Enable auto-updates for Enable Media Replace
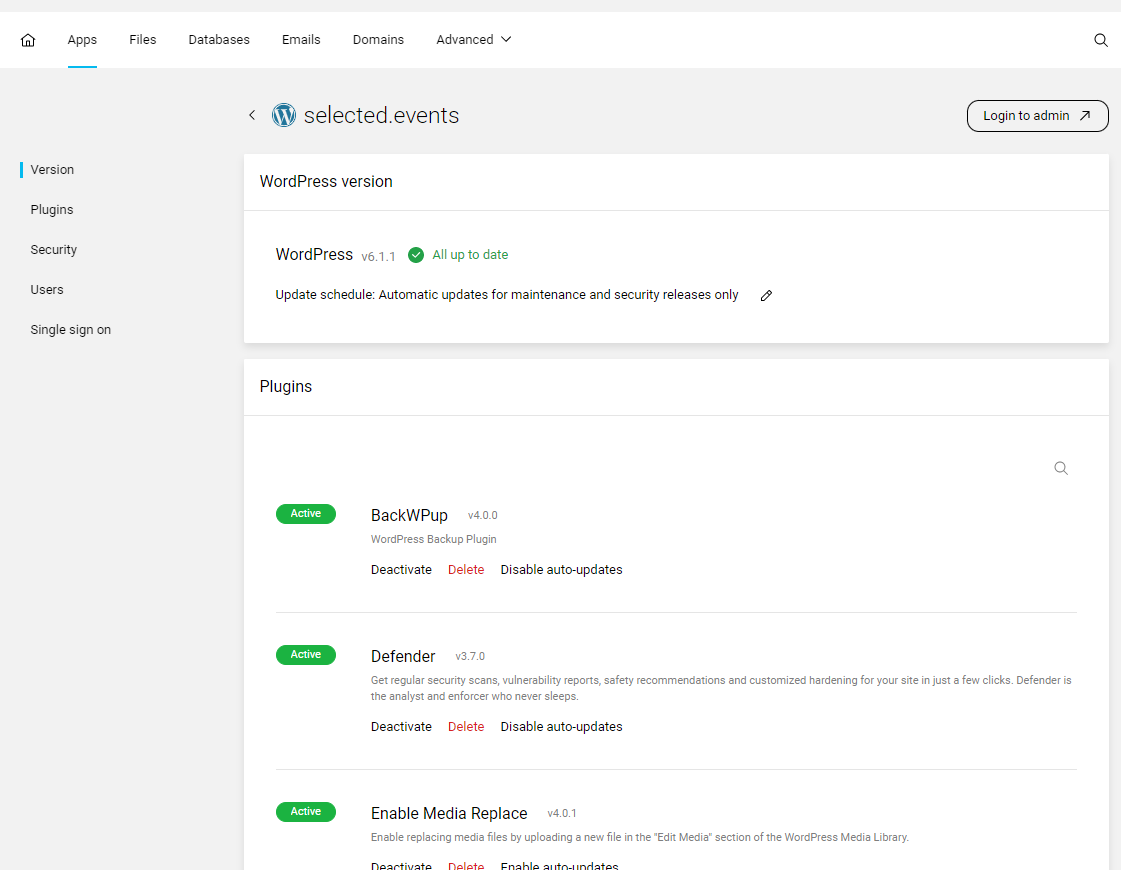 559,865
